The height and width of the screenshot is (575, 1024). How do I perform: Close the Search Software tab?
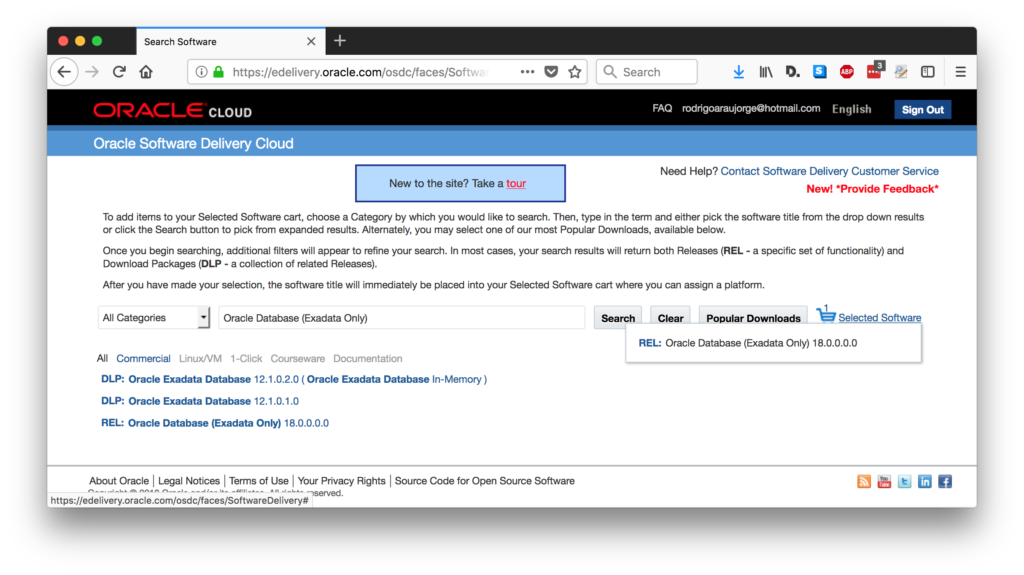point(311,41)
